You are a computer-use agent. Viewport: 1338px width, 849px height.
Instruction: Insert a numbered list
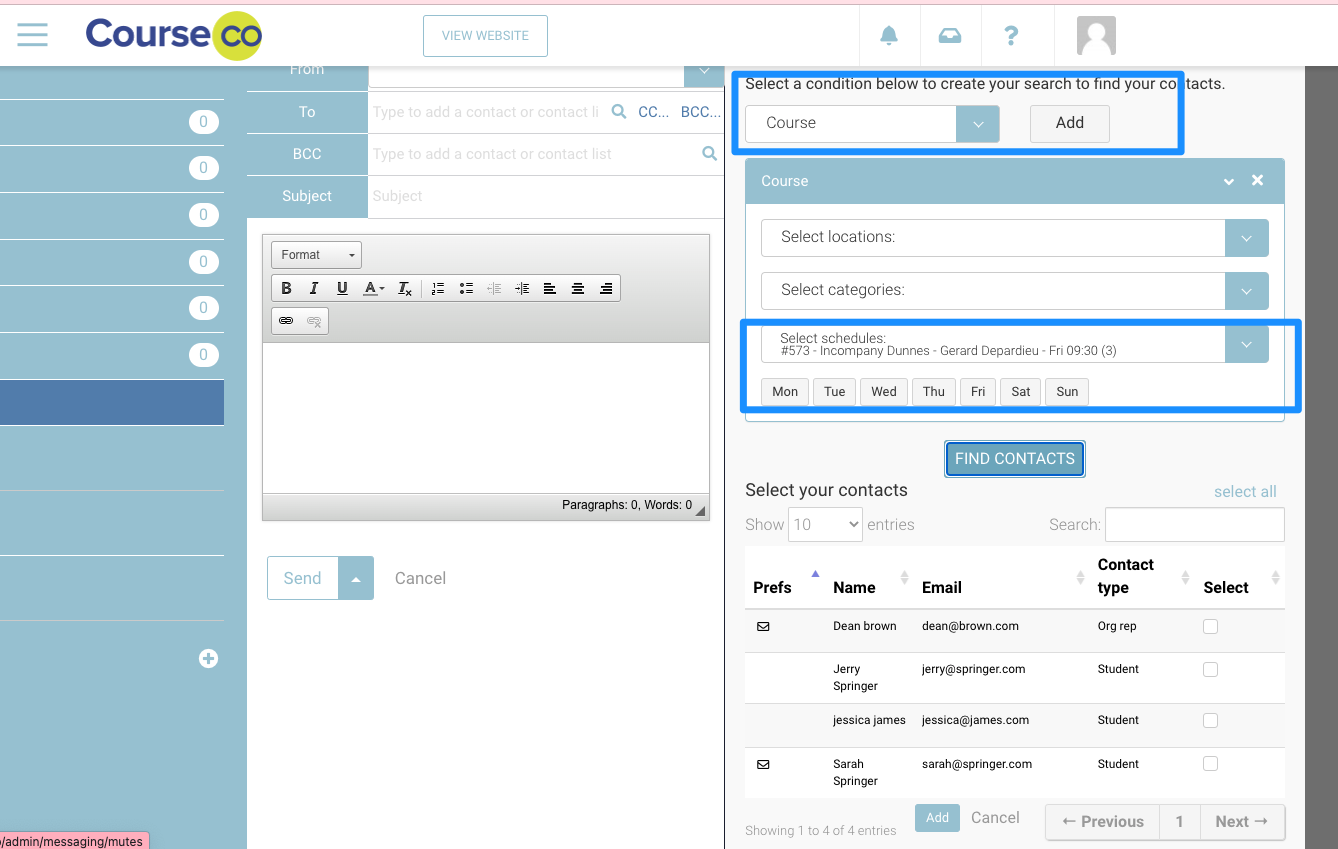438,288
